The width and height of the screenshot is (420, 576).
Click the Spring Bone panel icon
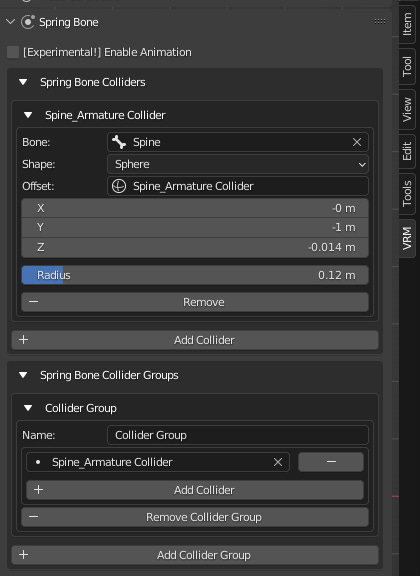(x=28, y=22)
